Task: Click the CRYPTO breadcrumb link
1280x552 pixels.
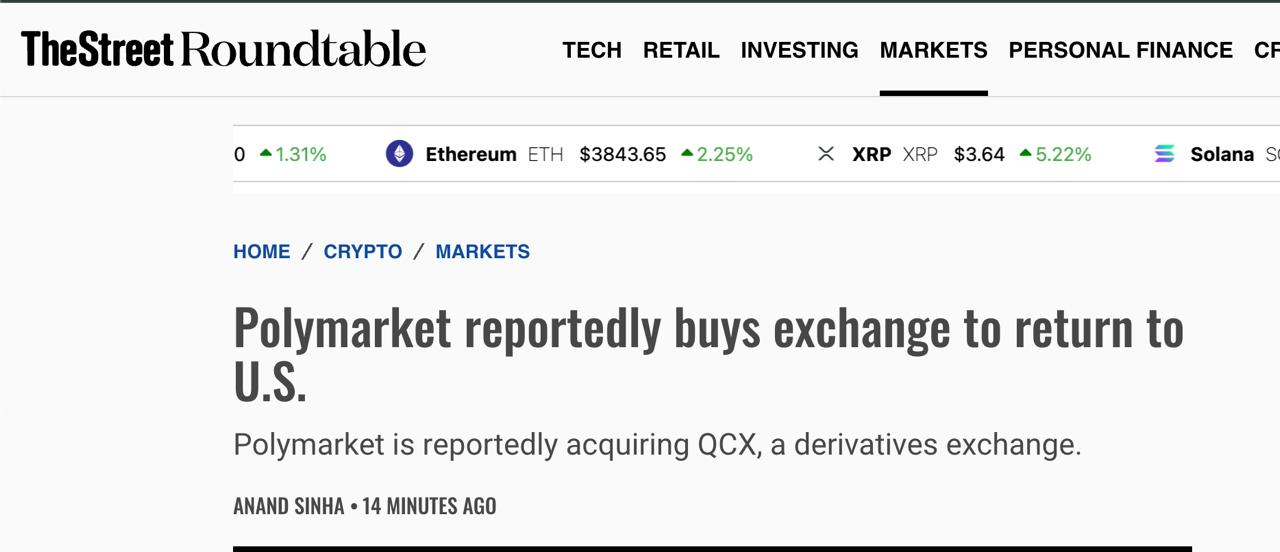Action: point(363,252)
